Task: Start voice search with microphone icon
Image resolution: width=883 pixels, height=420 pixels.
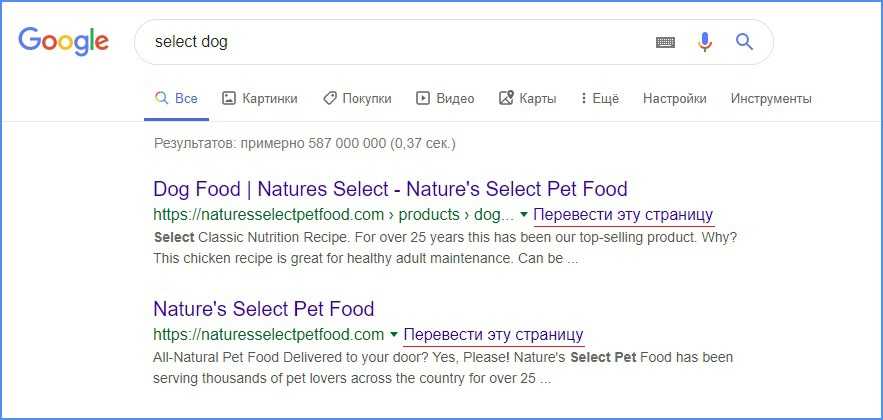Action: [x=705, y=42]
